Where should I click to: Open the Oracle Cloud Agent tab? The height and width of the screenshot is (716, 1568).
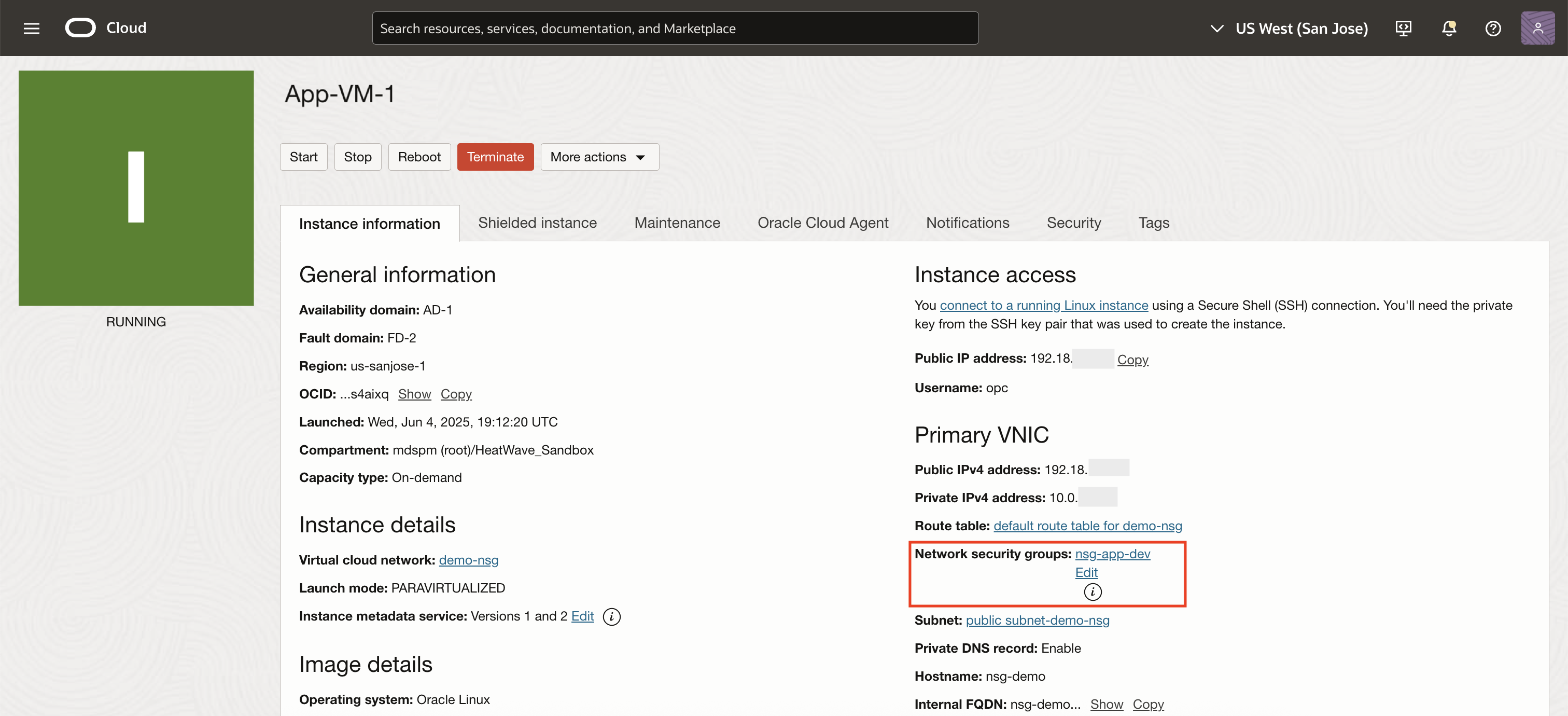(823, 223)
